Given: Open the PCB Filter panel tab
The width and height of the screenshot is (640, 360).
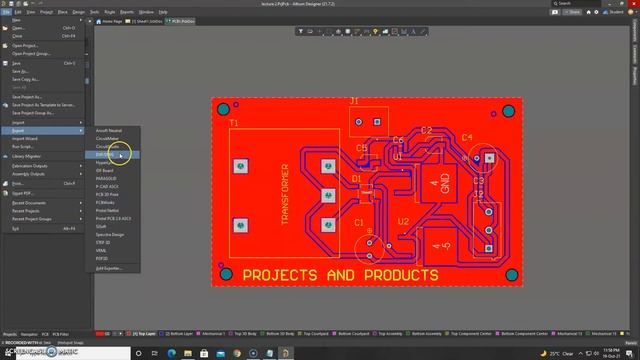Looking at the screenshot, I should tap(60, 334).
